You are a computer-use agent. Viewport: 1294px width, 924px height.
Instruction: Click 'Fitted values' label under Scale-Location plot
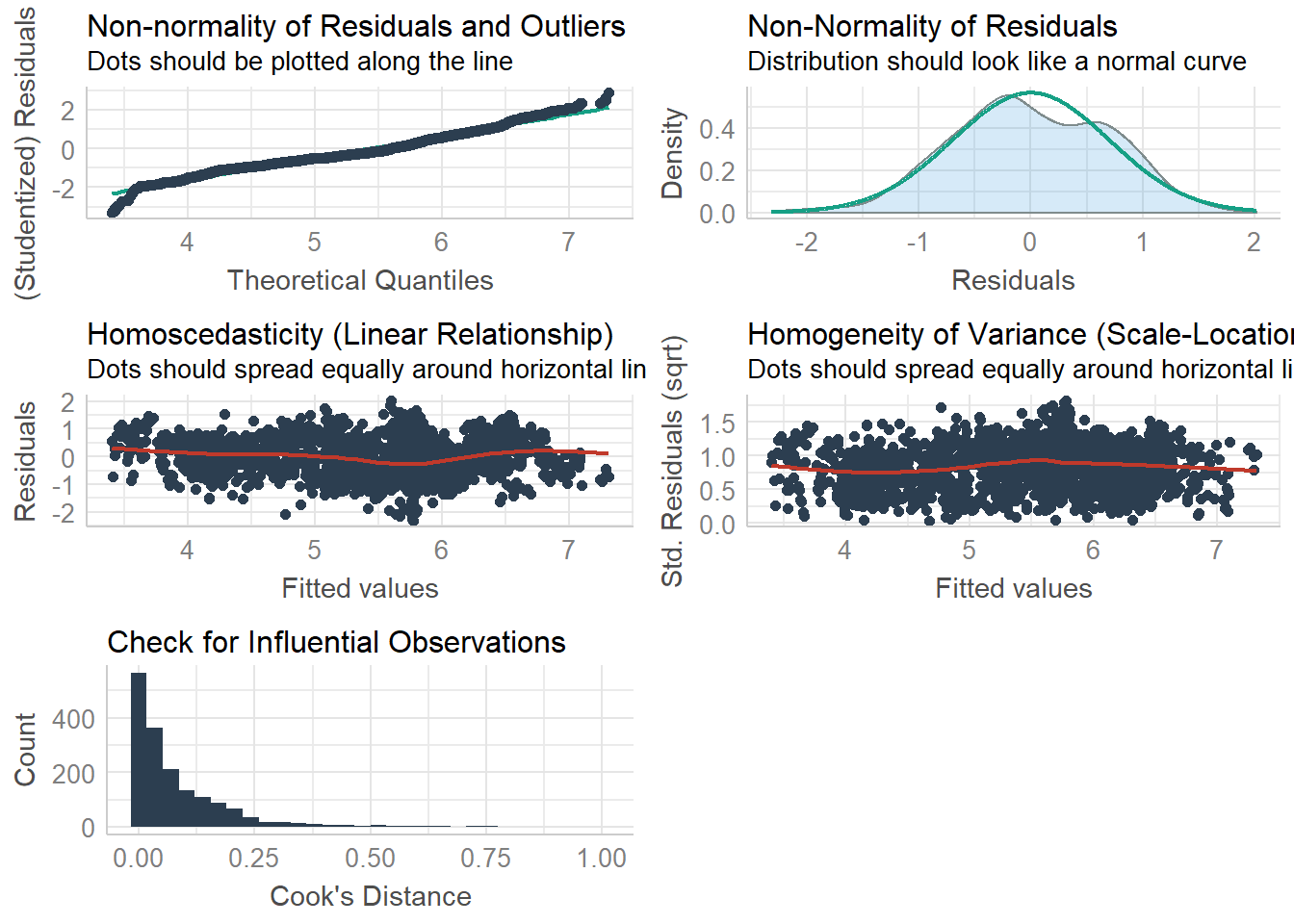(1013, 588)
